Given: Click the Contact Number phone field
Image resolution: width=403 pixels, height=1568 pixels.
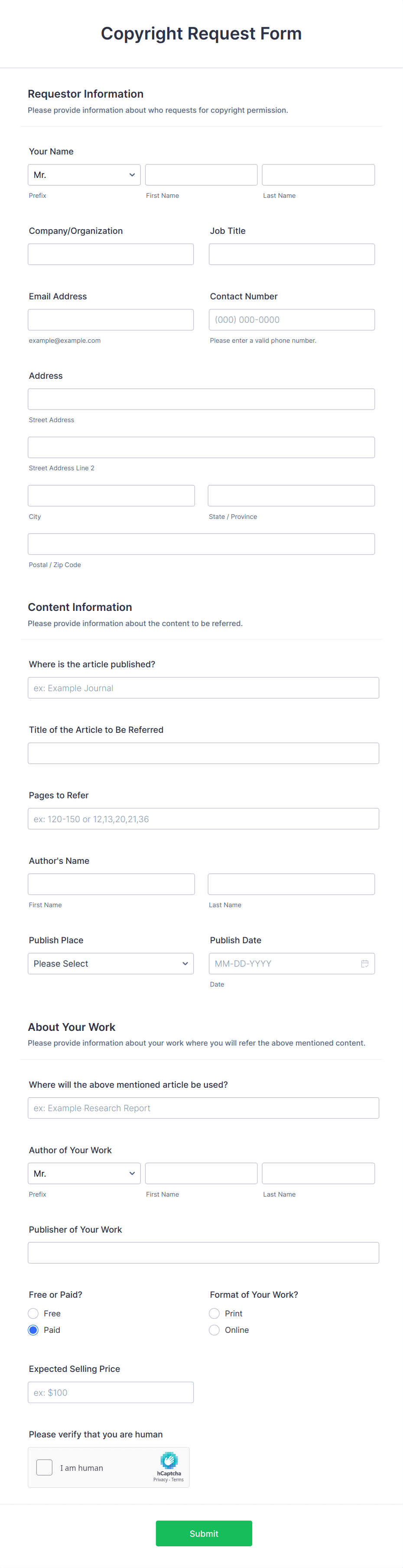Looking at the screenshot, I should pos(291,319).
